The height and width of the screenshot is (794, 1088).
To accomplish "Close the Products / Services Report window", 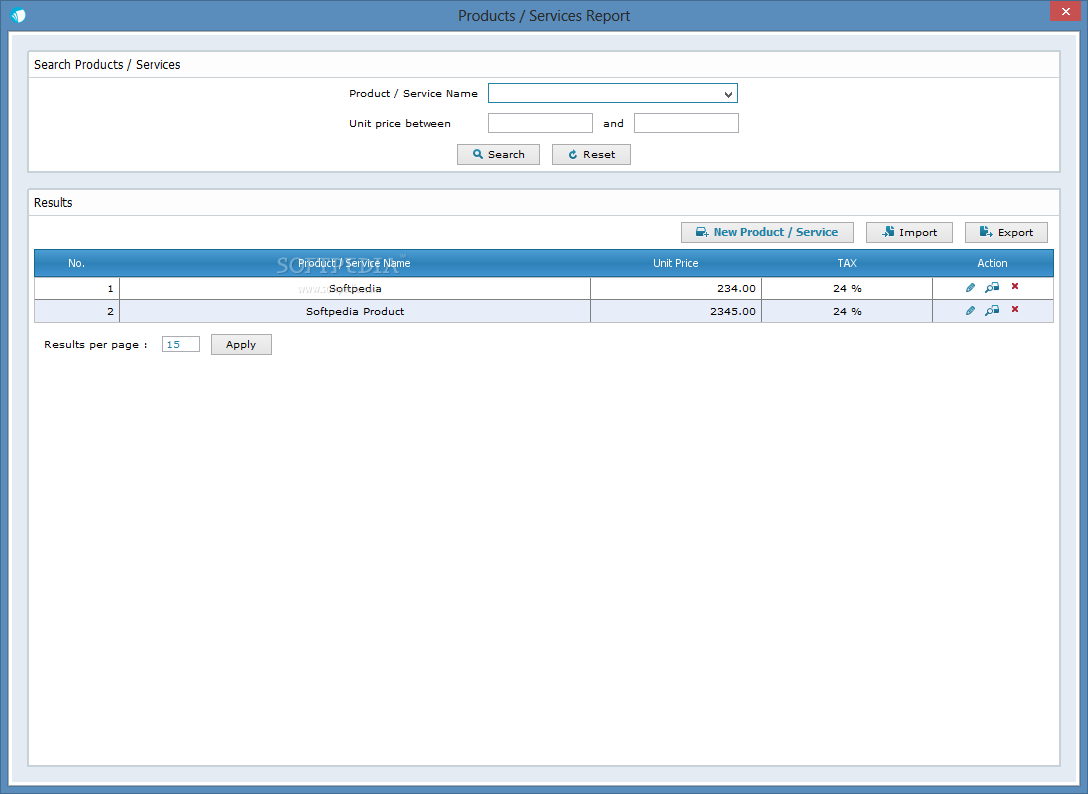I will (x=1065, y=11).
